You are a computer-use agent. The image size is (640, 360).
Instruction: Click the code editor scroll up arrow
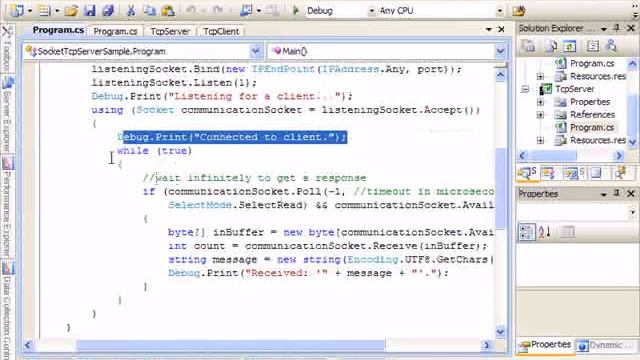[500, 75]
